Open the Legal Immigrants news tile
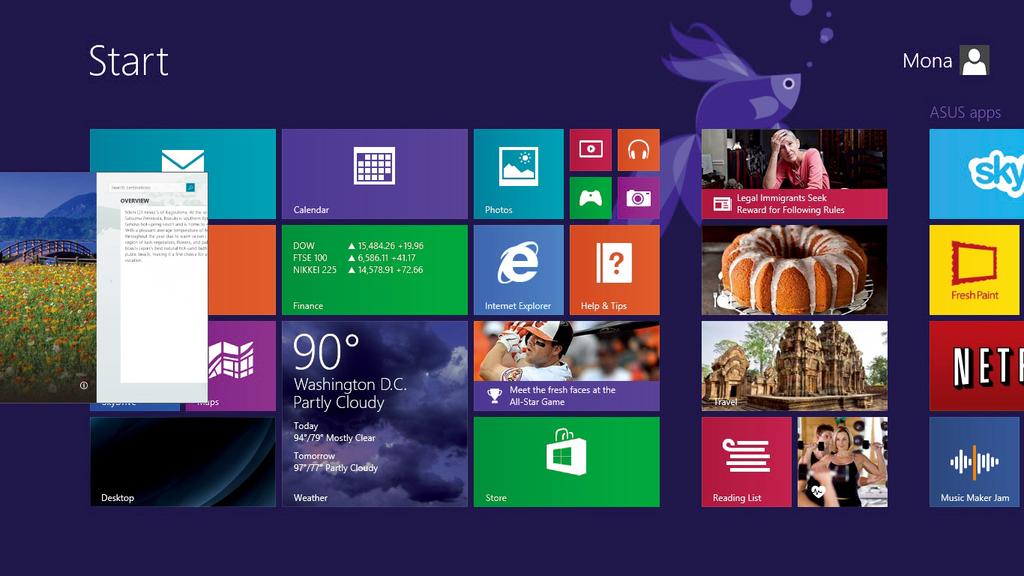The image size is (1024, 576). coord(795,174)
